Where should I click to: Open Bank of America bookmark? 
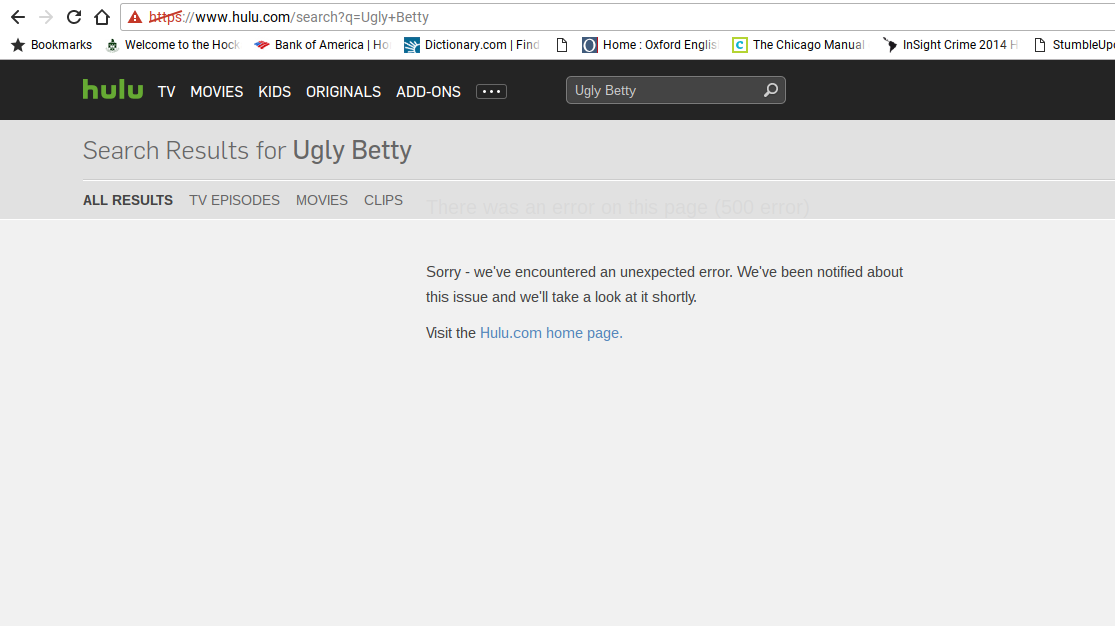[x=322, y=45]
